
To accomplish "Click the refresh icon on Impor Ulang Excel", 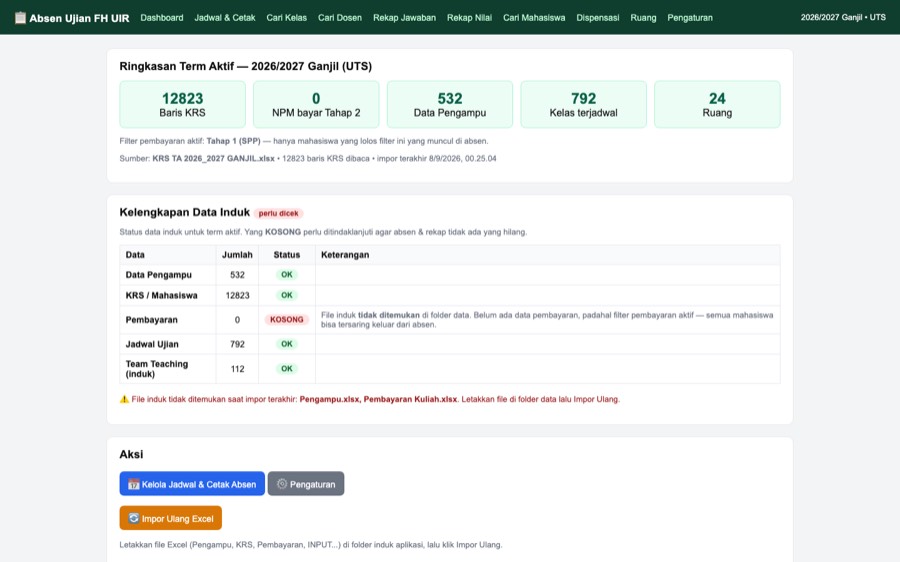I will pyautogui.click(x=133, y=518).
